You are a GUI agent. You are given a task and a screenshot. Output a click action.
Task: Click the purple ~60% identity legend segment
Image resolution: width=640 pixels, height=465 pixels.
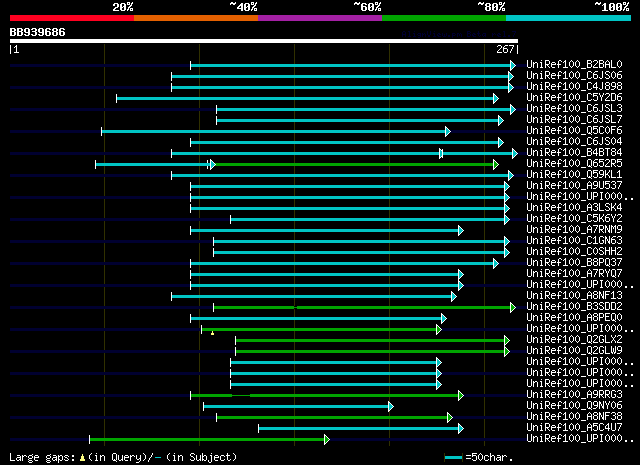[x=320, y=18]
